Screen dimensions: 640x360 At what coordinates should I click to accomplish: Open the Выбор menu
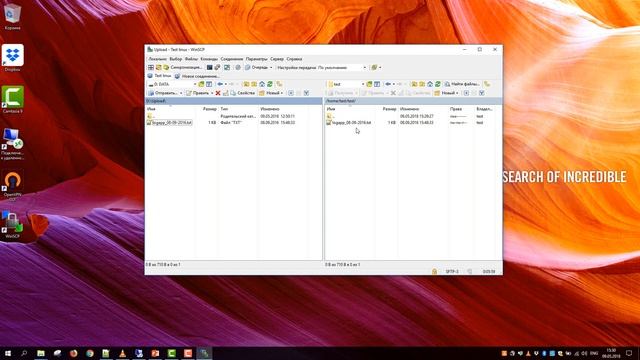click(176, 59)
